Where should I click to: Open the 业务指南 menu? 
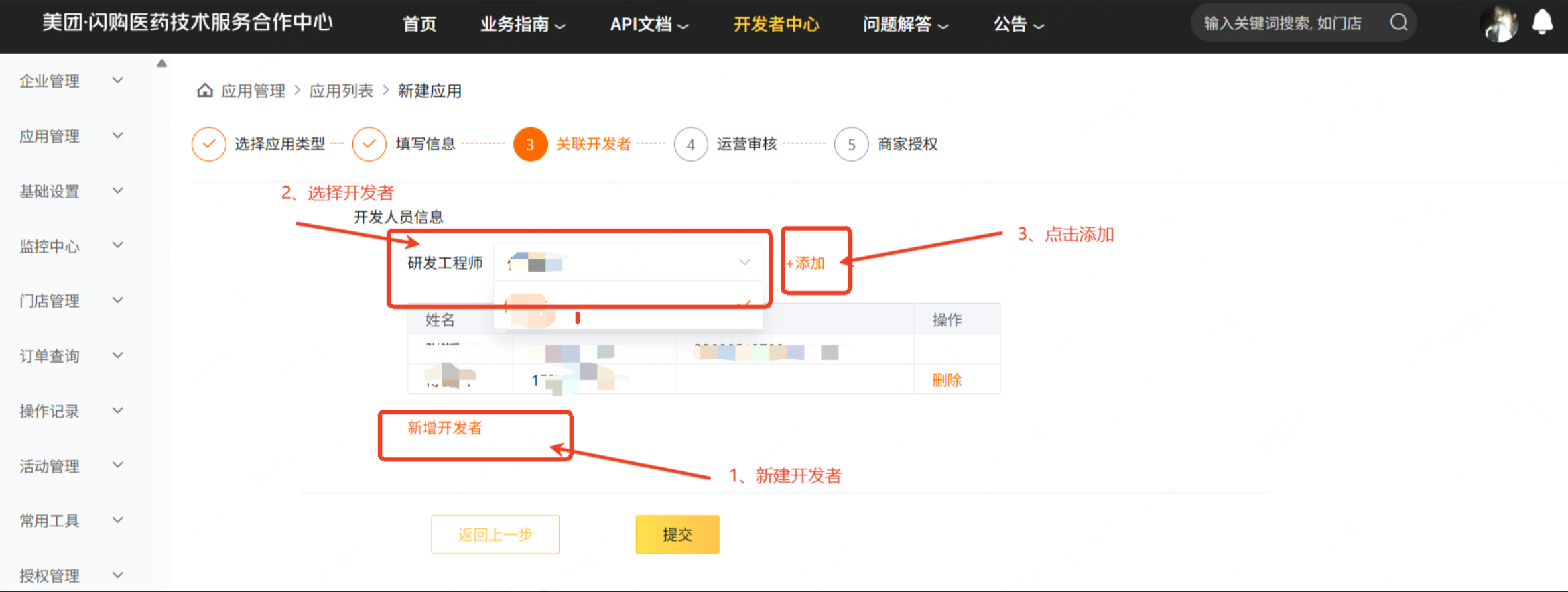(x=522, y=25)
